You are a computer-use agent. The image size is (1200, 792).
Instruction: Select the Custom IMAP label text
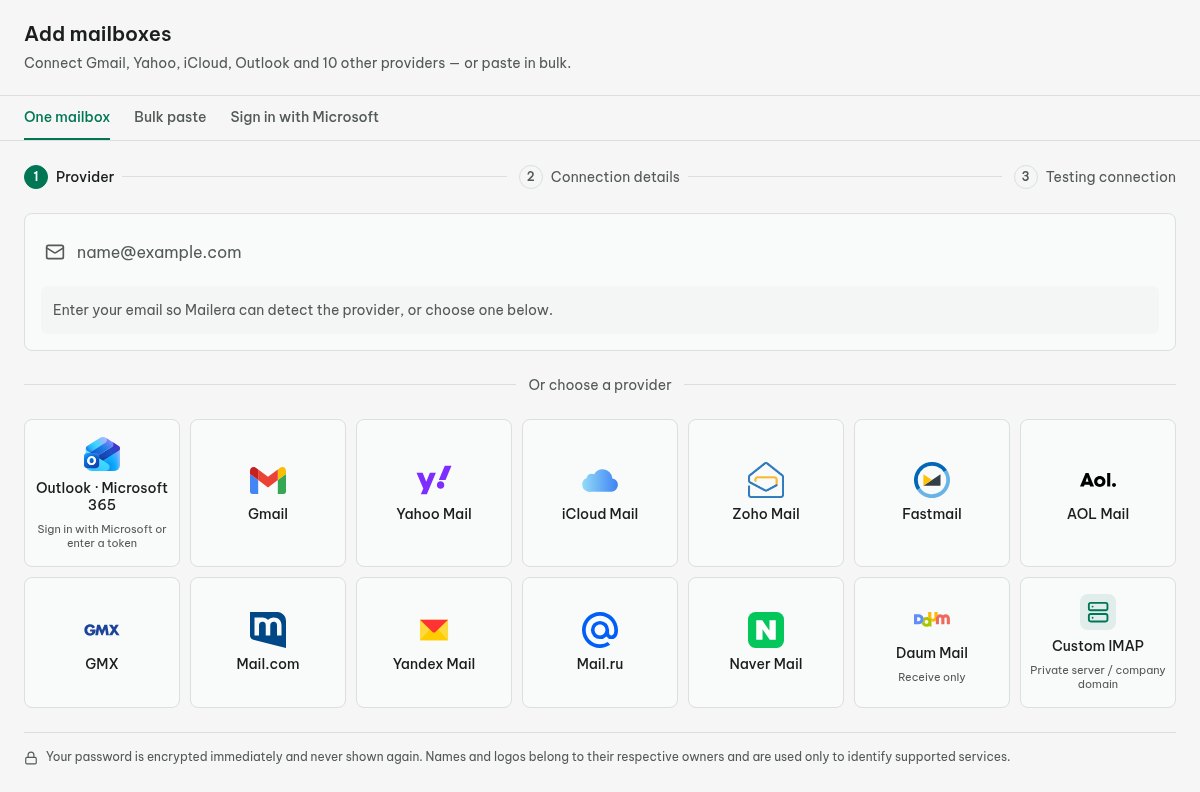(1098, 646)
